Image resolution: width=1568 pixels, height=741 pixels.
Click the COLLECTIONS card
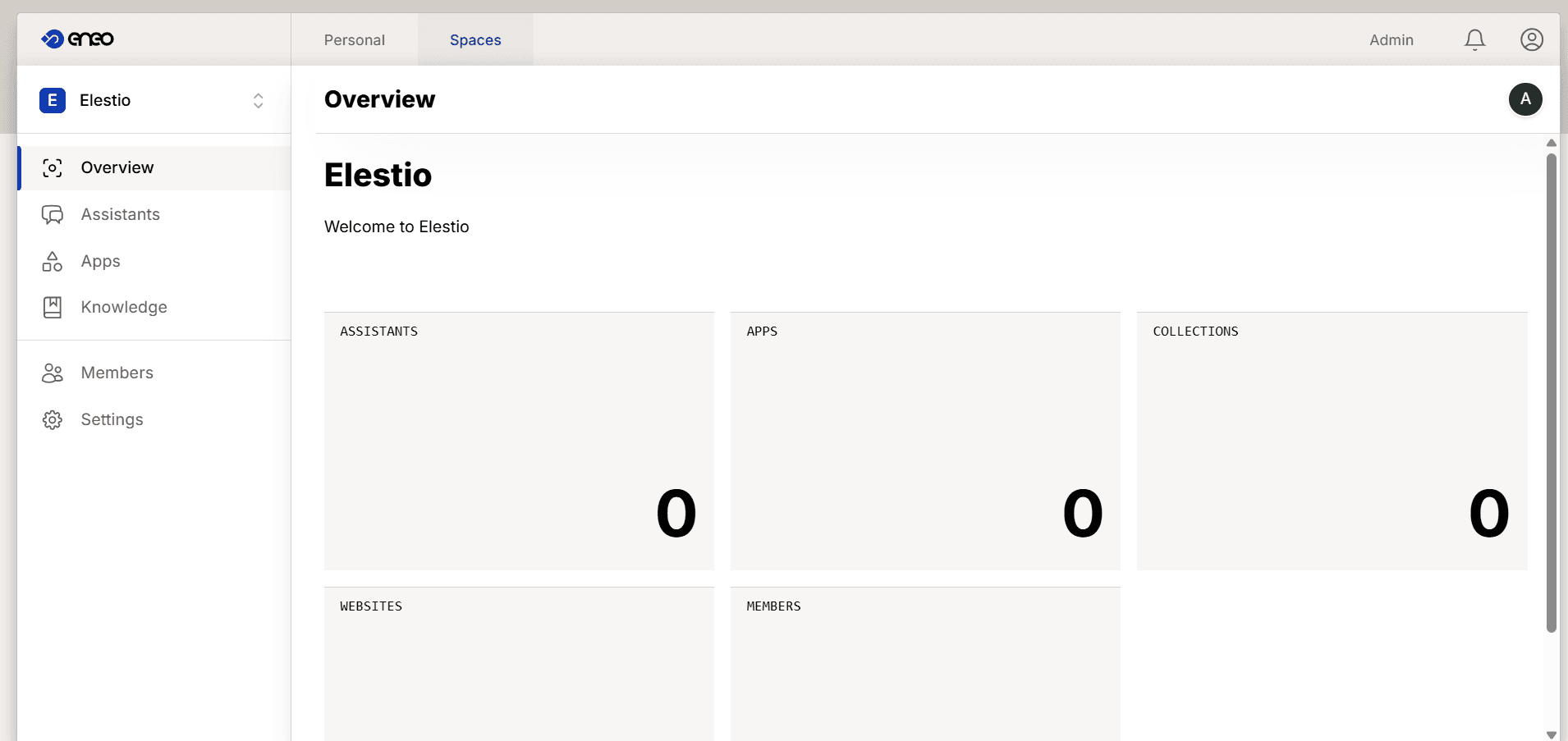click(1330, 441)
